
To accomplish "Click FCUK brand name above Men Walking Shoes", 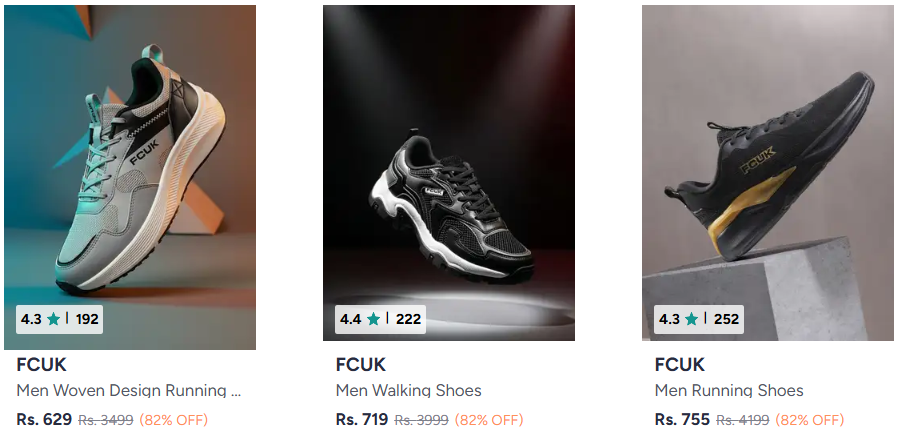I will pos(361,364).
